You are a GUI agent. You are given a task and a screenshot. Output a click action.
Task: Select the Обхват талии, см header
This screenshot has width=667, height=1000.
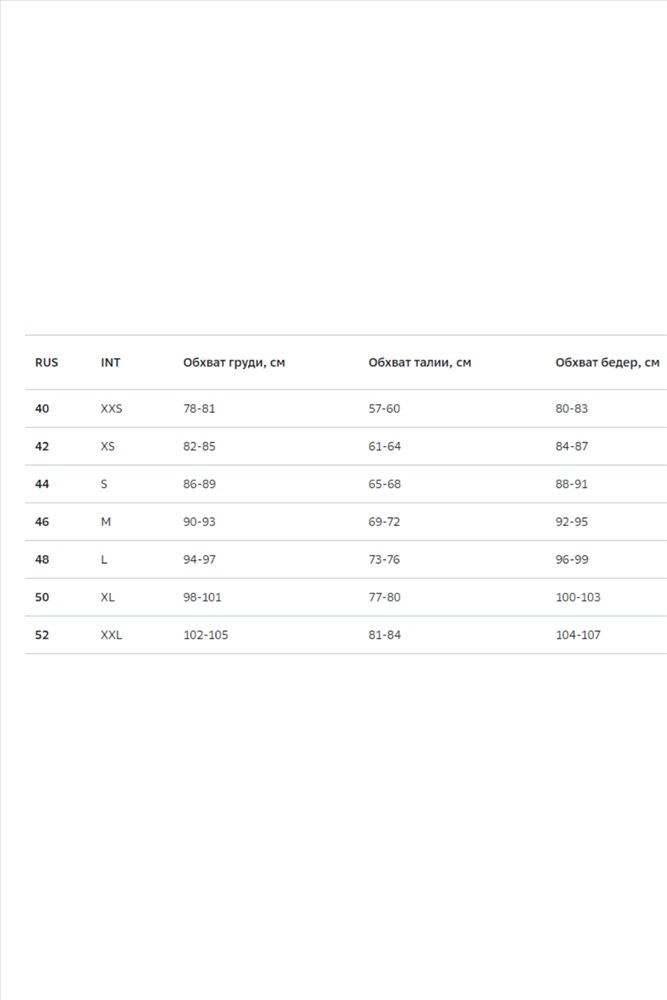pyautogui.click(x=419, y=362)
